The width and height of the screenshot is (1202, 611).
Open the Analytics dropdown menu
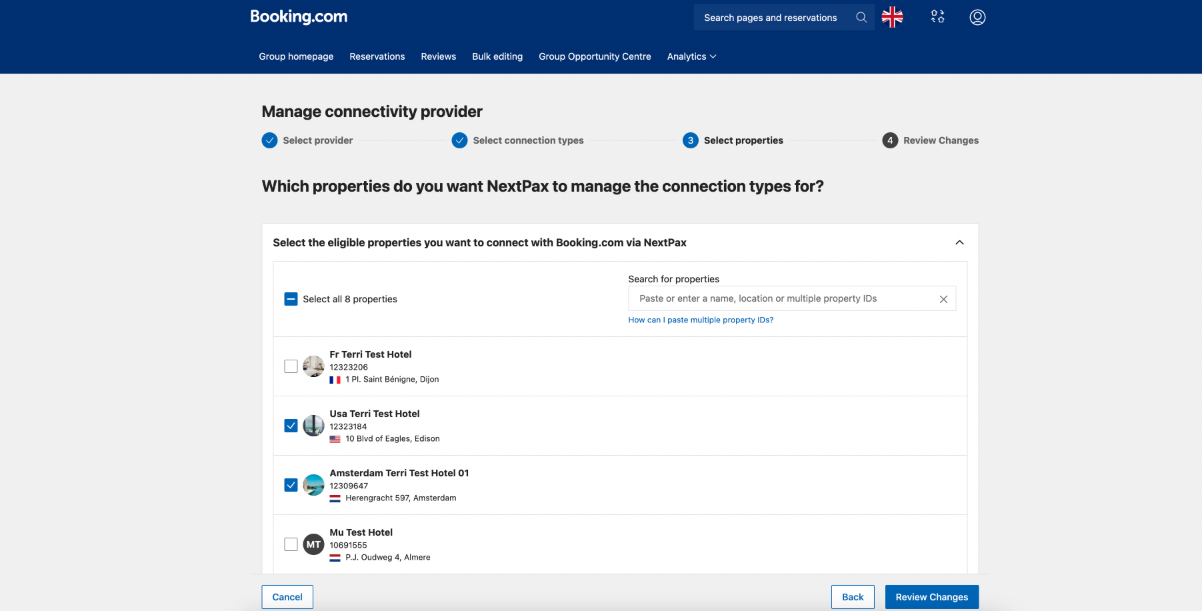coord(692,57)
